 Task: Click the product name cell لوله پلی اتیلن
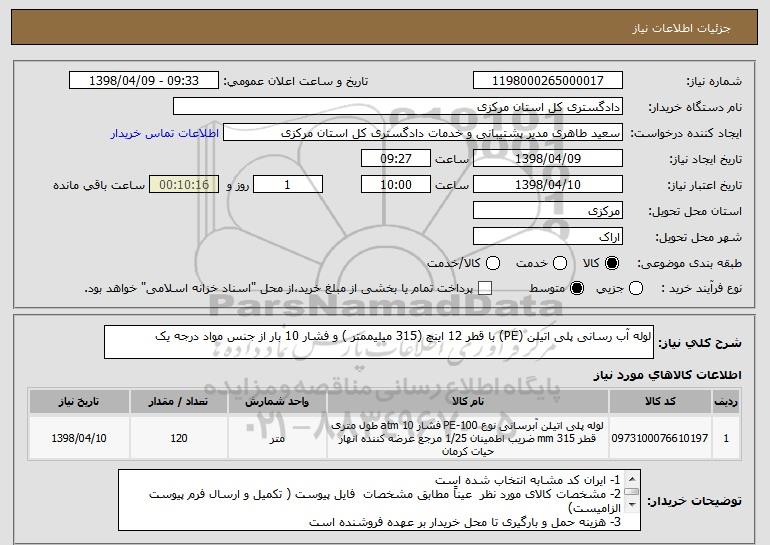point(468,438)
